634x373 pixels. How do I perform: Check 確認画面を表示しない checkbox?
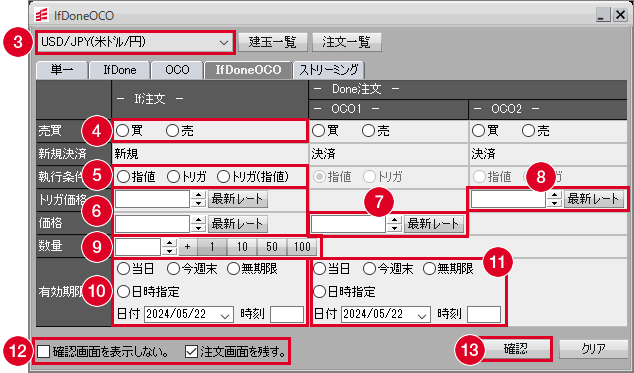click(x=43, y=352)
